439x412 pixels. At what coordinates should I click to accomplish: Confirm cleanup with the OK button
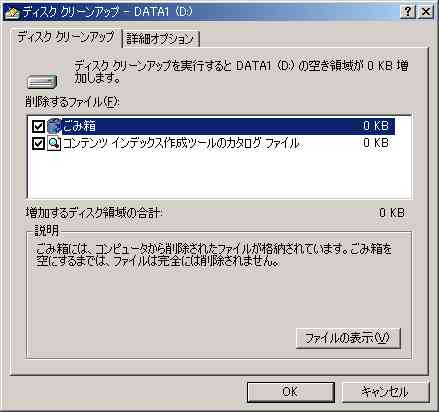click(x=290, y=392)
